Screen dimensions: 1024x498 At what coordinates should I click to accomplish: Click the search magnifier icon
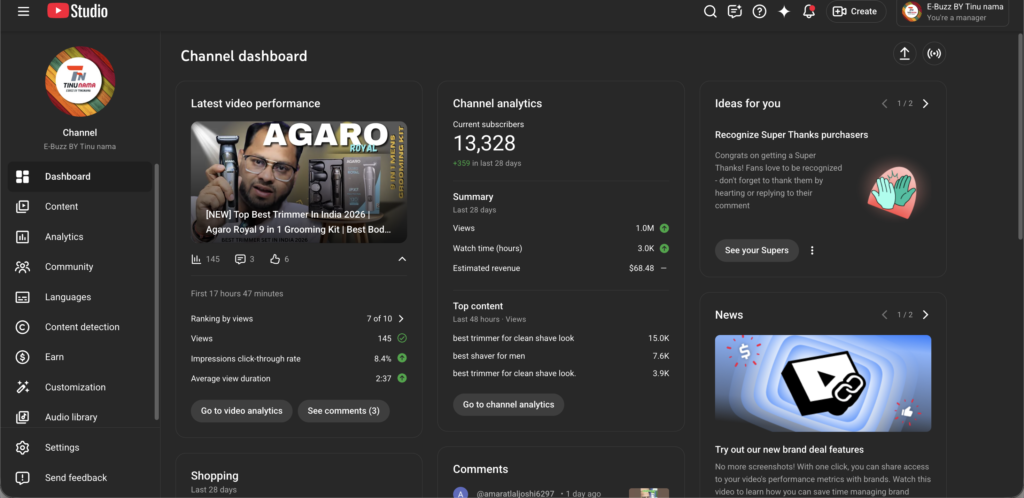pyautogui.click(x=710, y=12)
